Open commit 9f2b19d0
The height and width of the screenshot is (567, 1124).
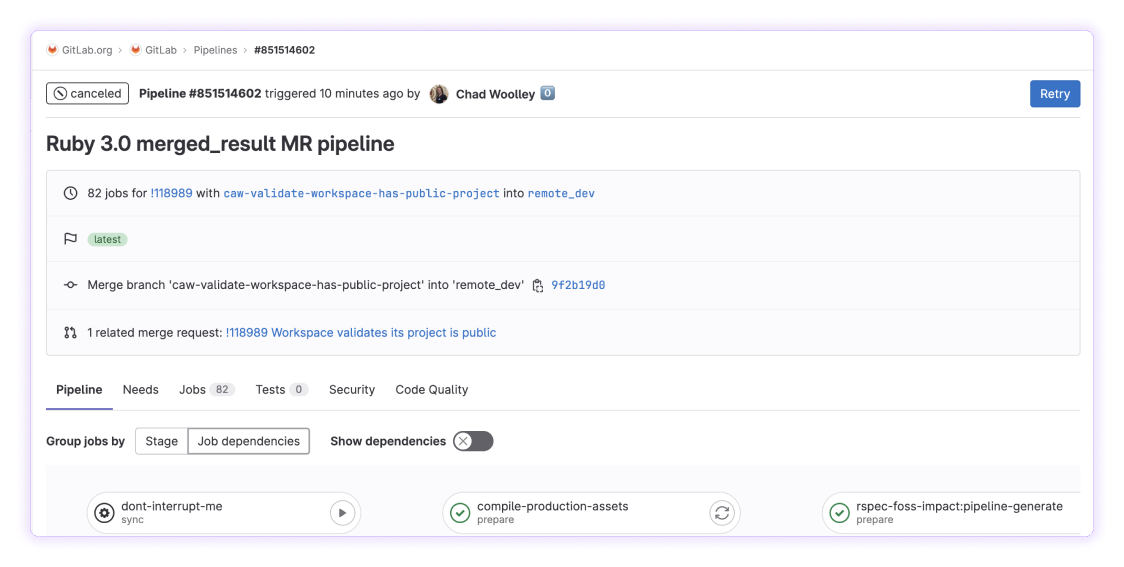point(578,285)
